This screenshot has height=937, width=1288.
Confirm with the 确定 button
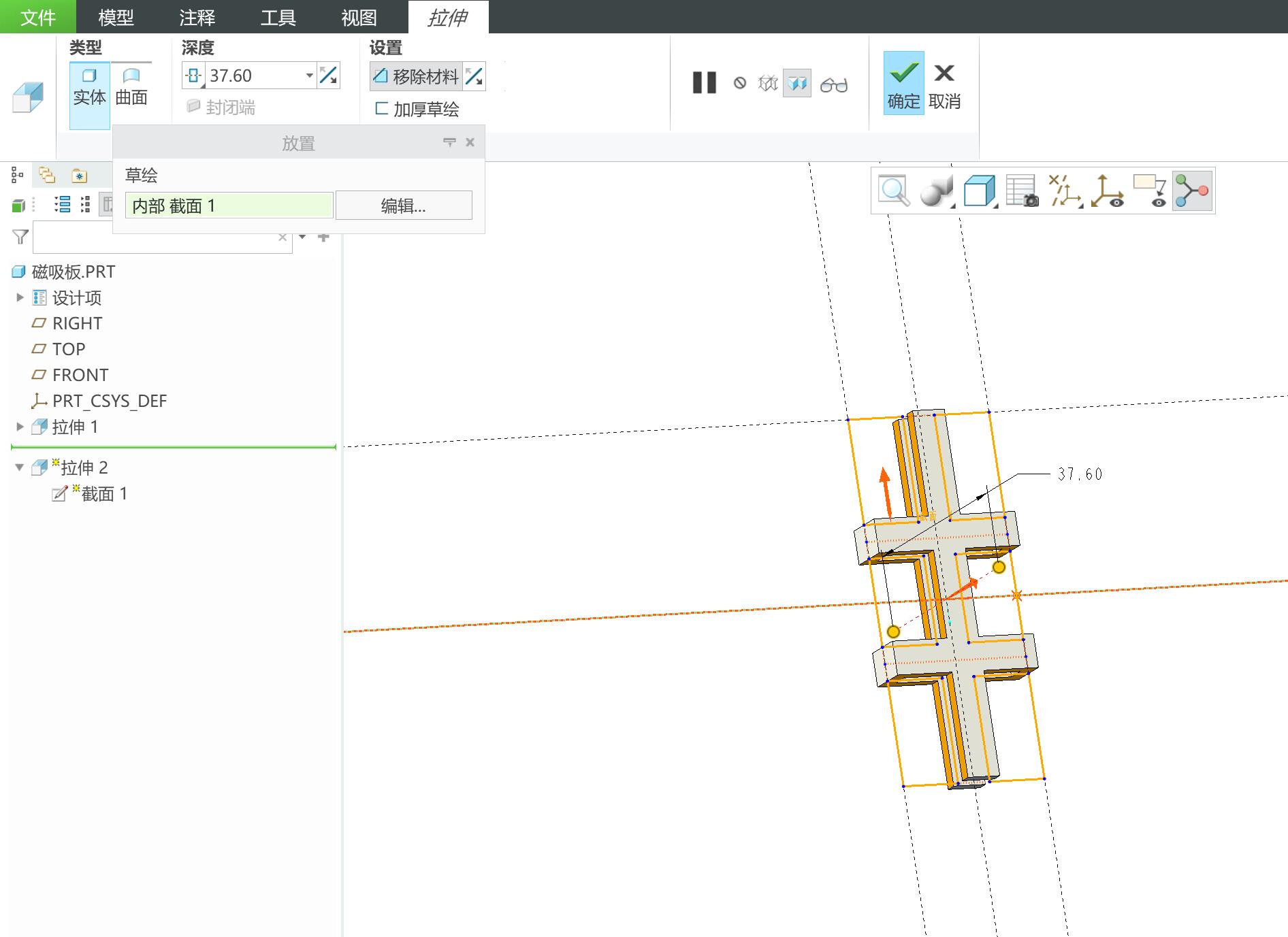pyautogui.click(x=904, y=83)
